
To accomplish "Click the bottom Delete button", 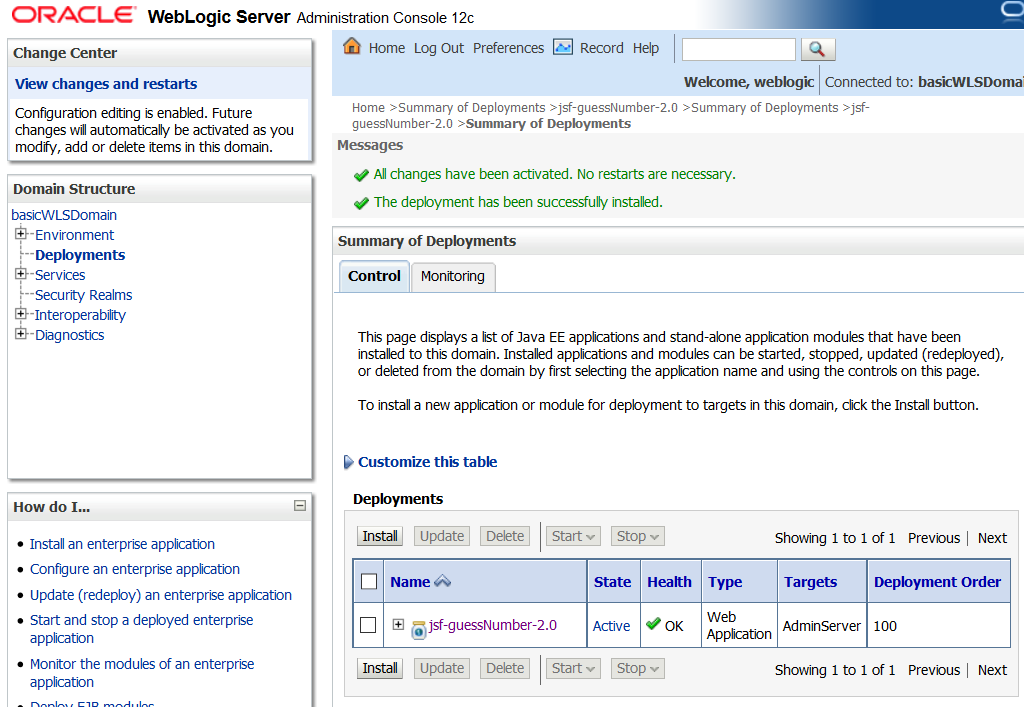I will click(505, 668).
